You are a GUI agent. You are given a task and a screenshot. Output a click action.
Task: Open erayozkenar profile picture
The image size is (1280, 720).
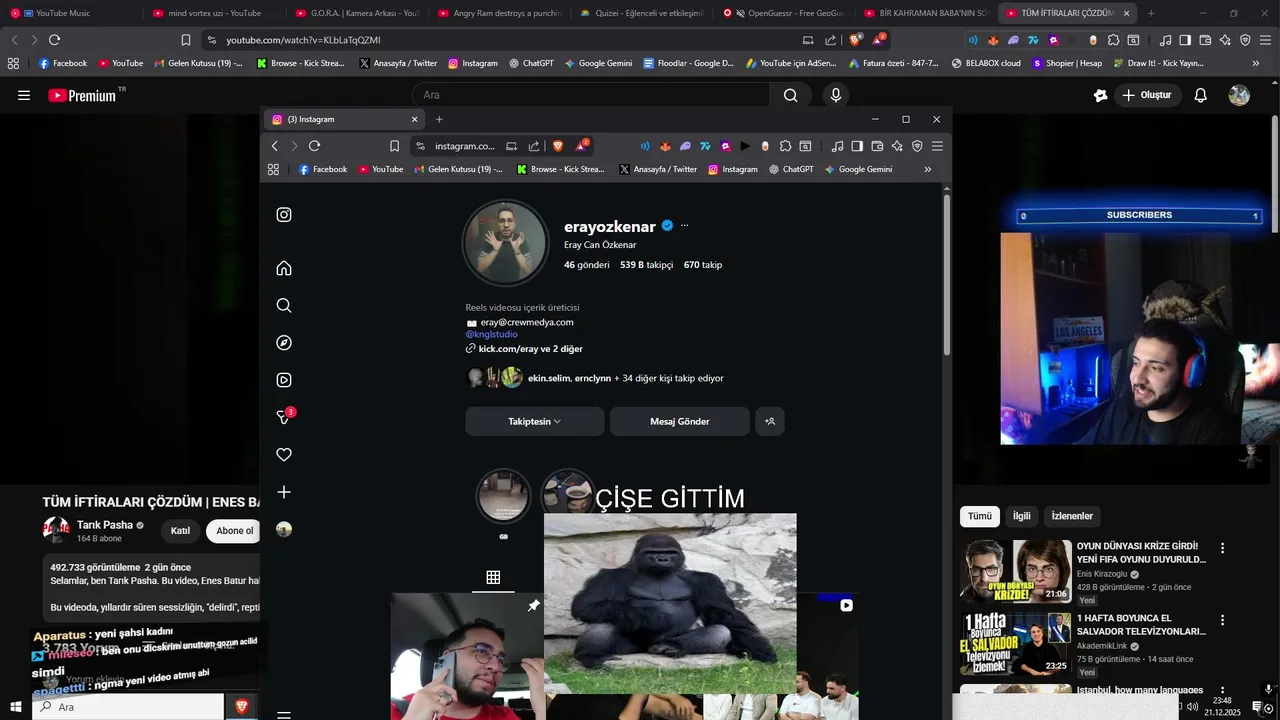pos(506,243)
